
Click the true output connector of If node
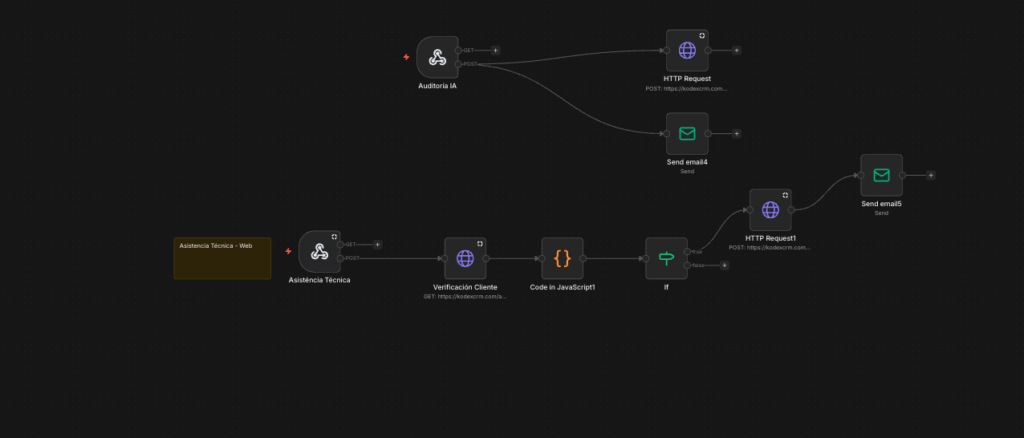(x=687, y=251)
